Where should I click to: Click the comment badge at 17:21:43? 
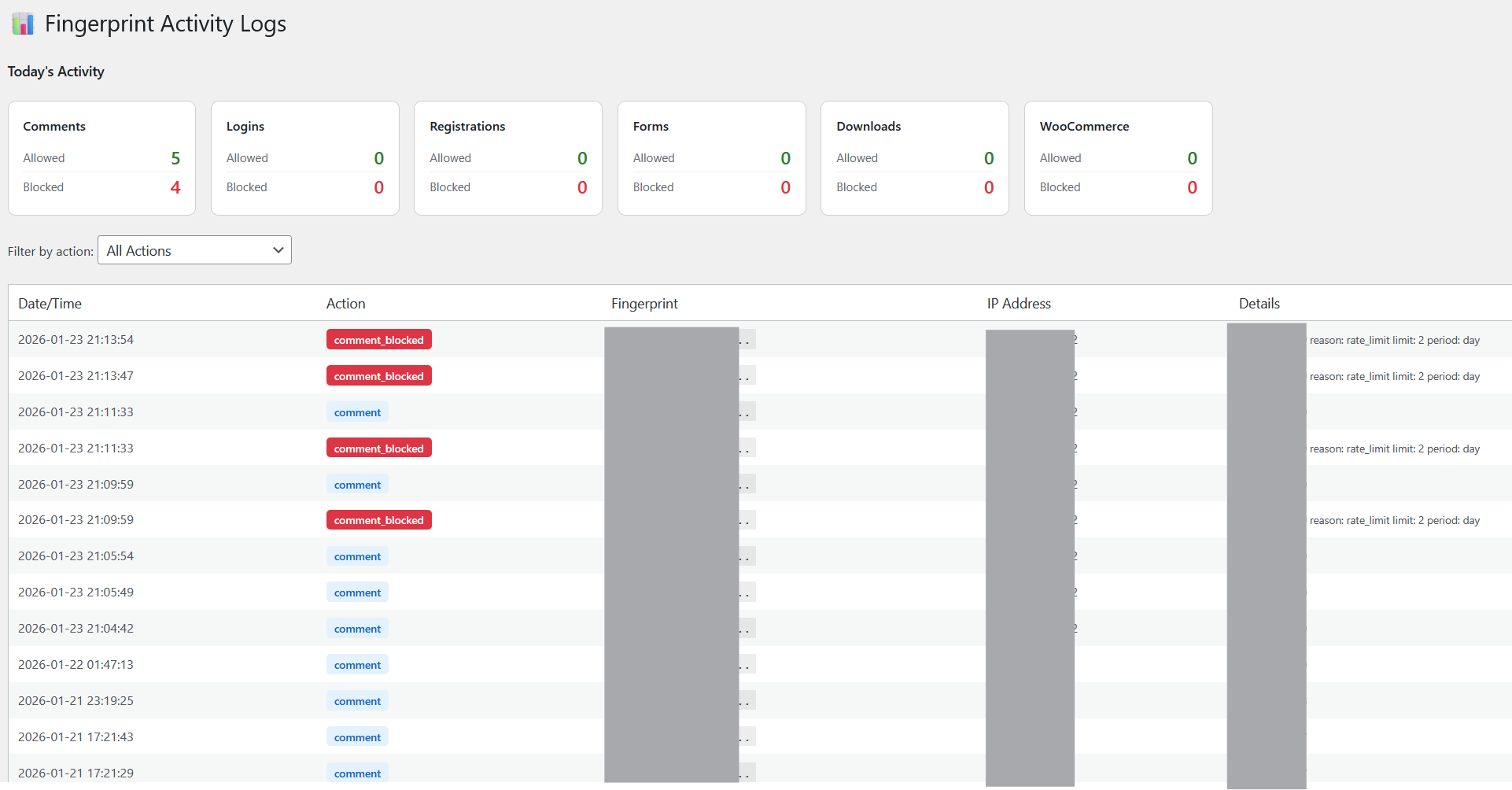357,737
